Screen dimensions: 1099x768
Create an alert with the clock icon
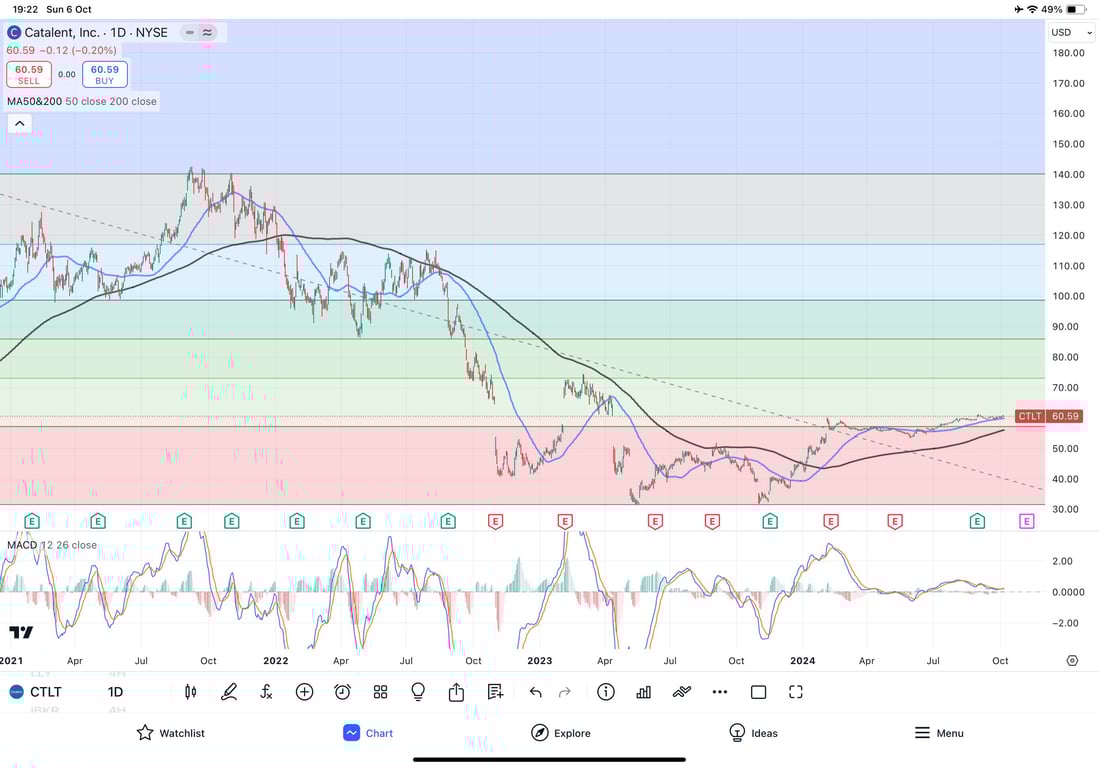(342, 692)
